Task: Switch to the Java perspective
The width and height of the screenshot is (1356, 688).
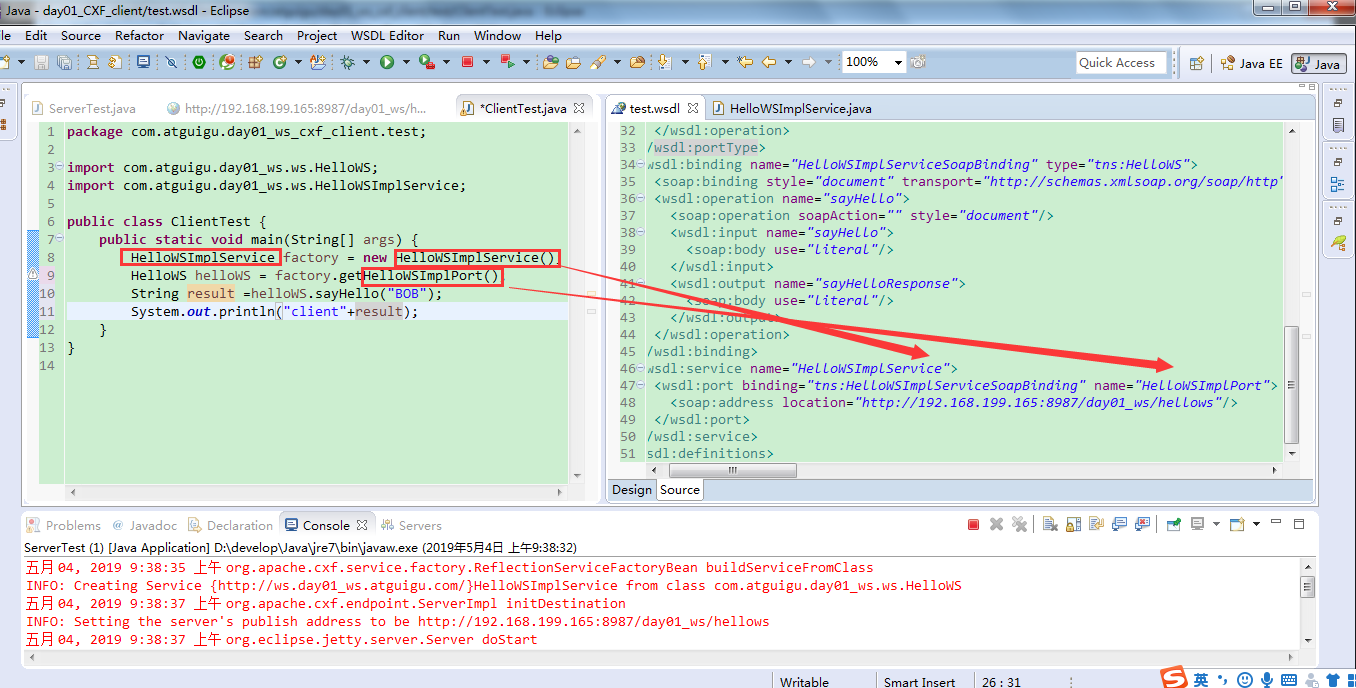Action: [1316, 63]
